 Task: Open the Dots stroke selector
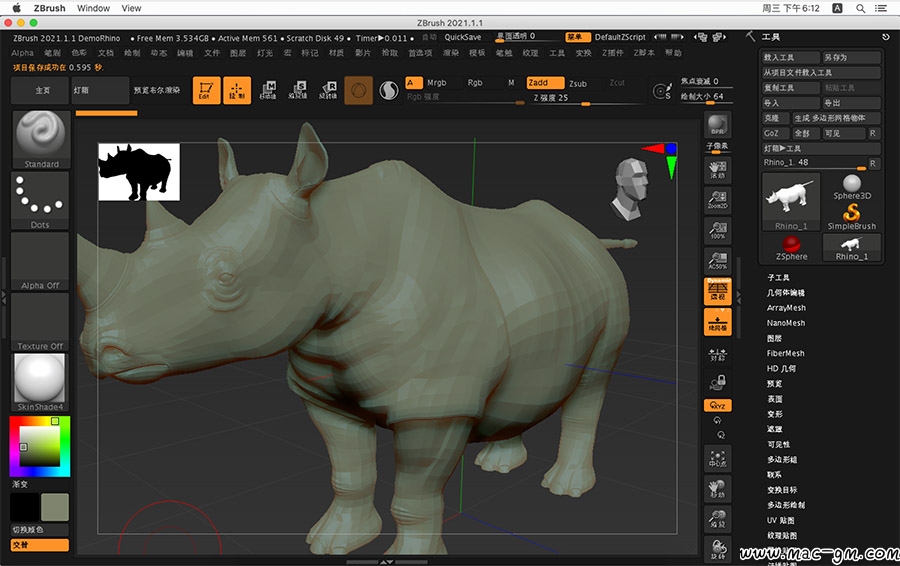(40, 200)
